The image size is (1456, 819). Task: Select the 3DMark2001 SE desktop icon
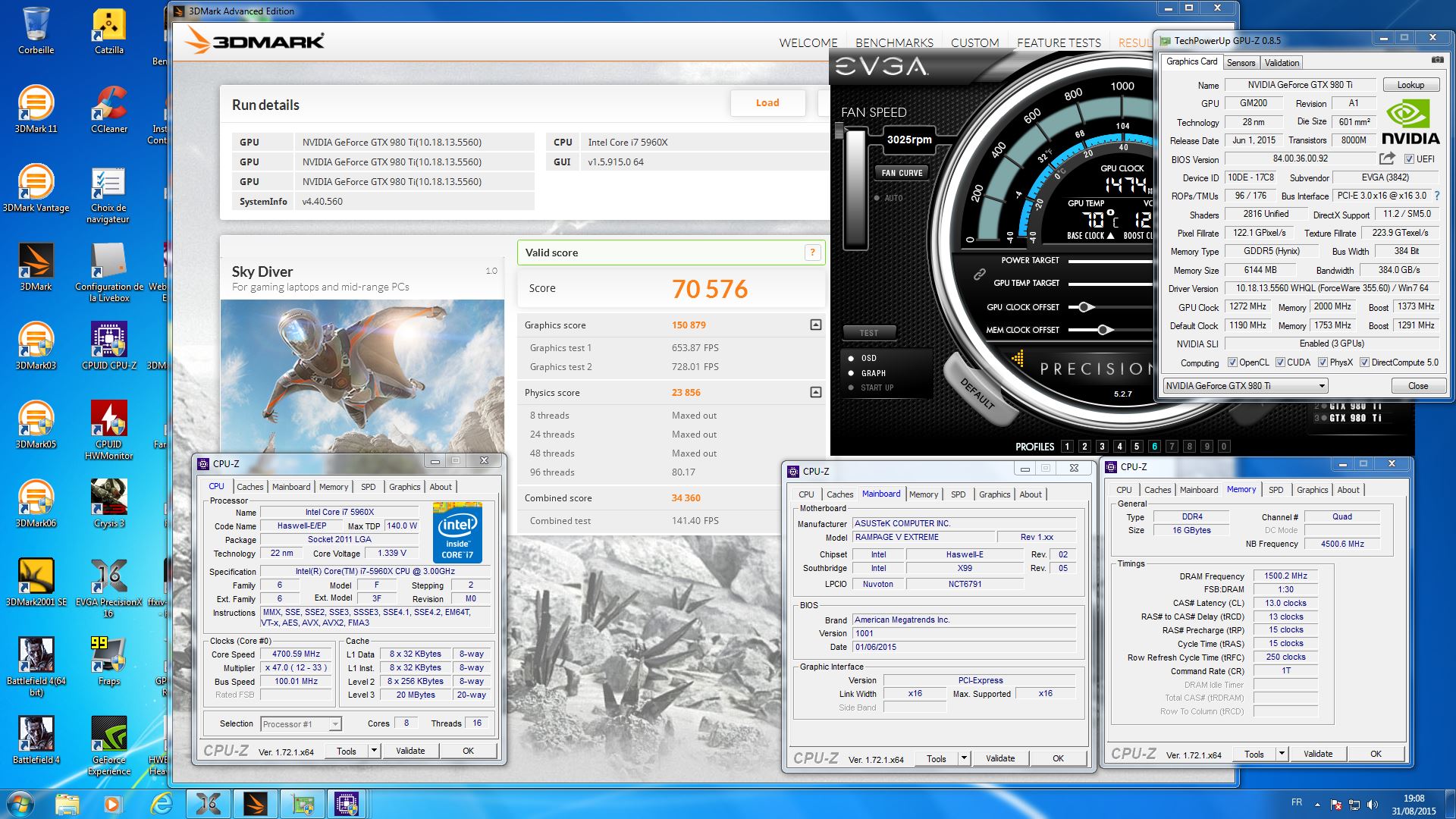point(36,582)
